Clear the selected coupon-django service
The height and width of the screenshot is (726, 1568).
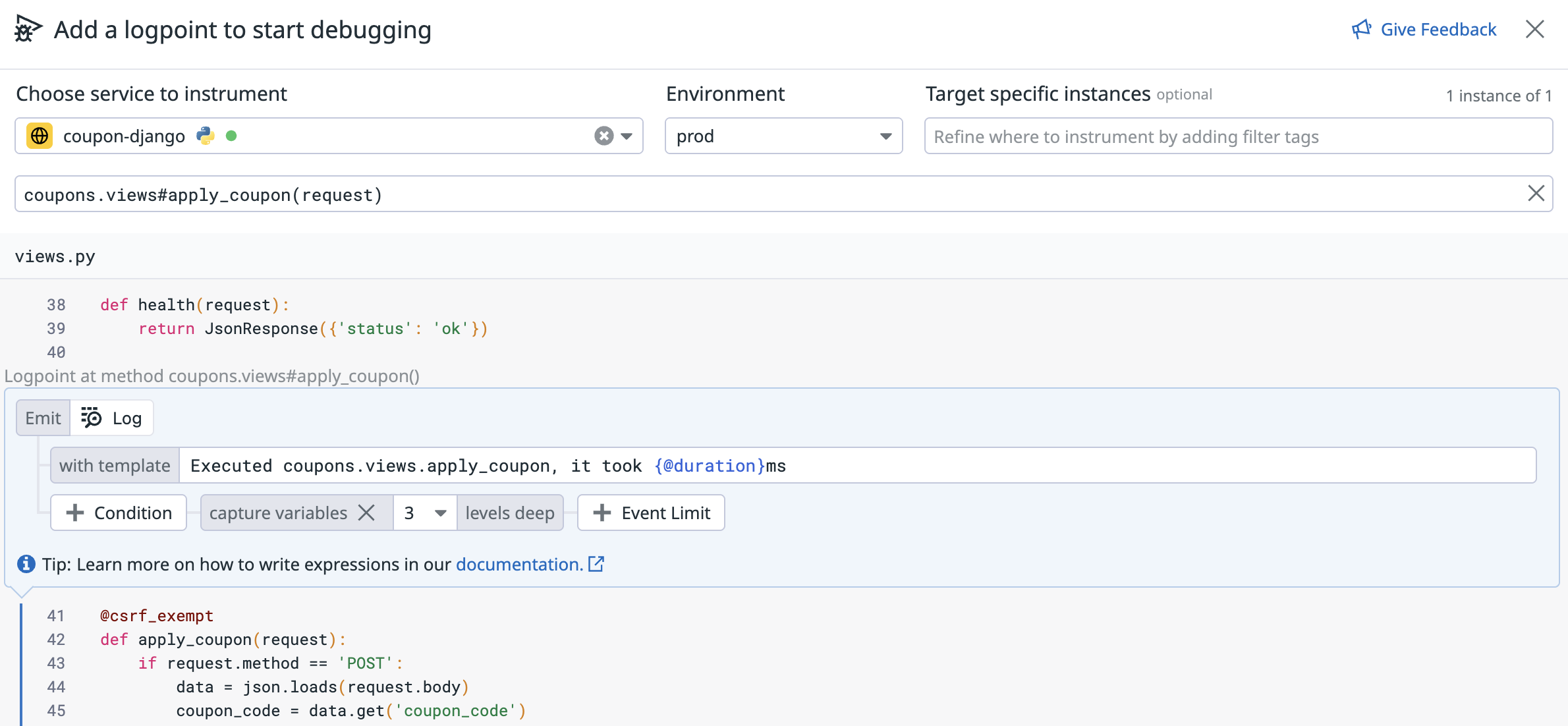click(603, 136)
